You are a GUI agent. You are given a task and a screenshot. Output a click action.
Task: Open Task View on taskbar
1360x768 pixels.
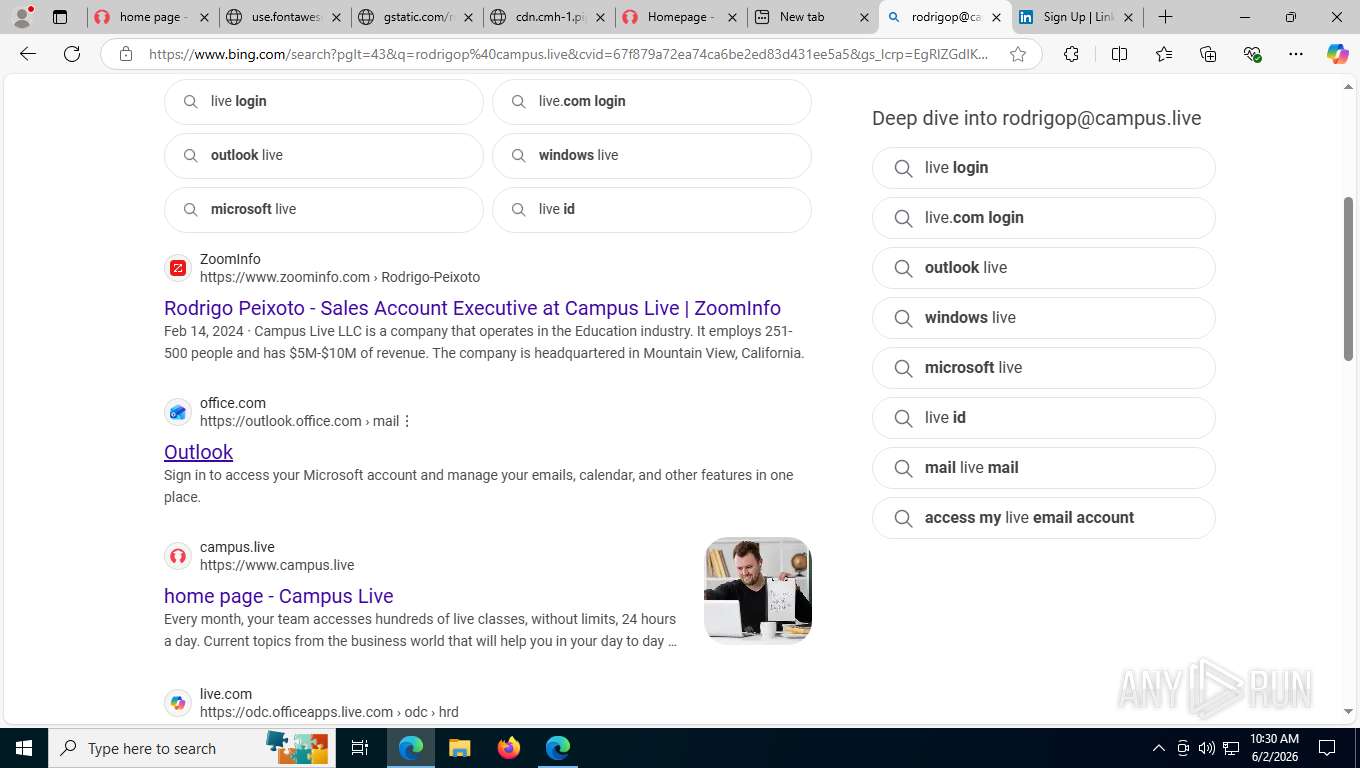[x=360, y=748]
